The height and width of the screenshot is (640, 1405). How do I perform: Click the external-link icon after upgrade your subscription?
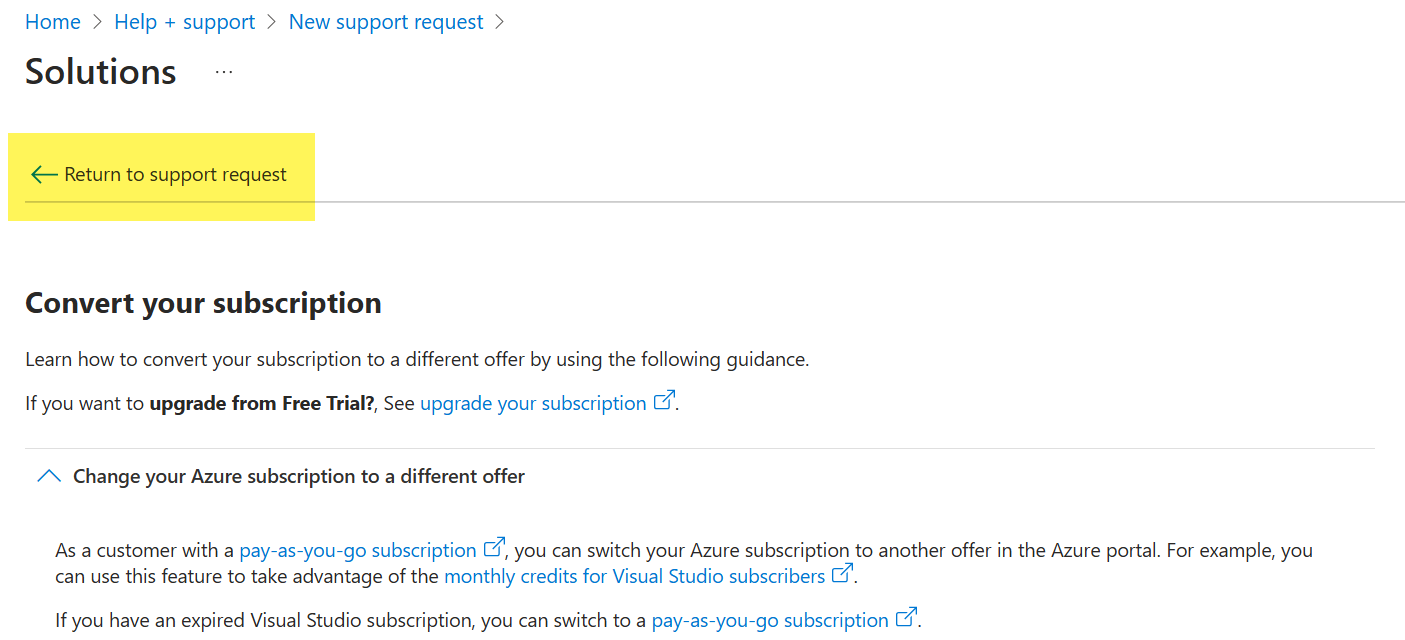click(x=664, y=401)
